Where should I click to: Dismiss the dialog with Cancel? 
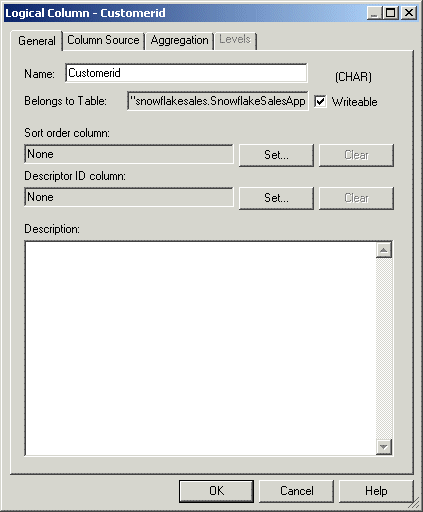click(x=296, y=491)
